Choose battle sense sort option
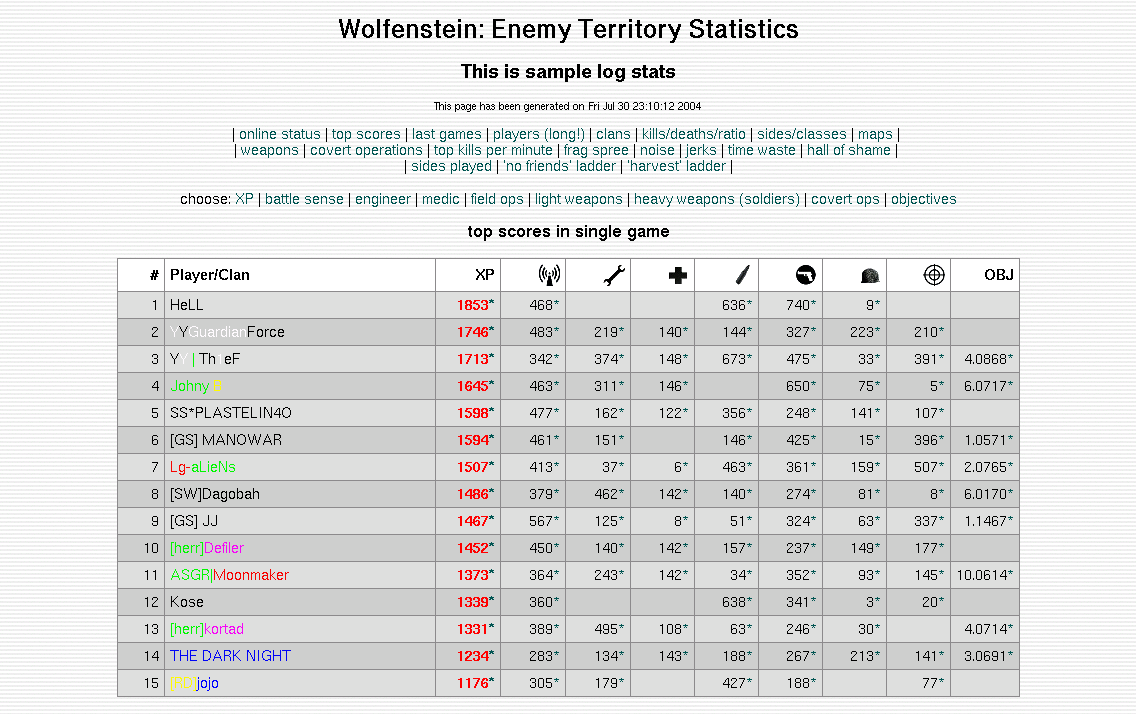The image size is (1136, 714). point(304,199)
